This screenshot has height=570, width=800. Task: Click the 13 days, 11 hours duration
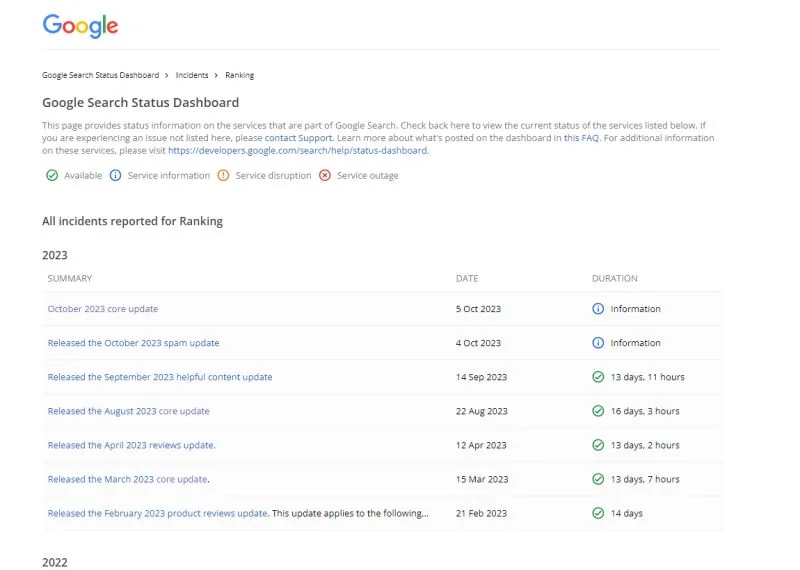point(647,377)
